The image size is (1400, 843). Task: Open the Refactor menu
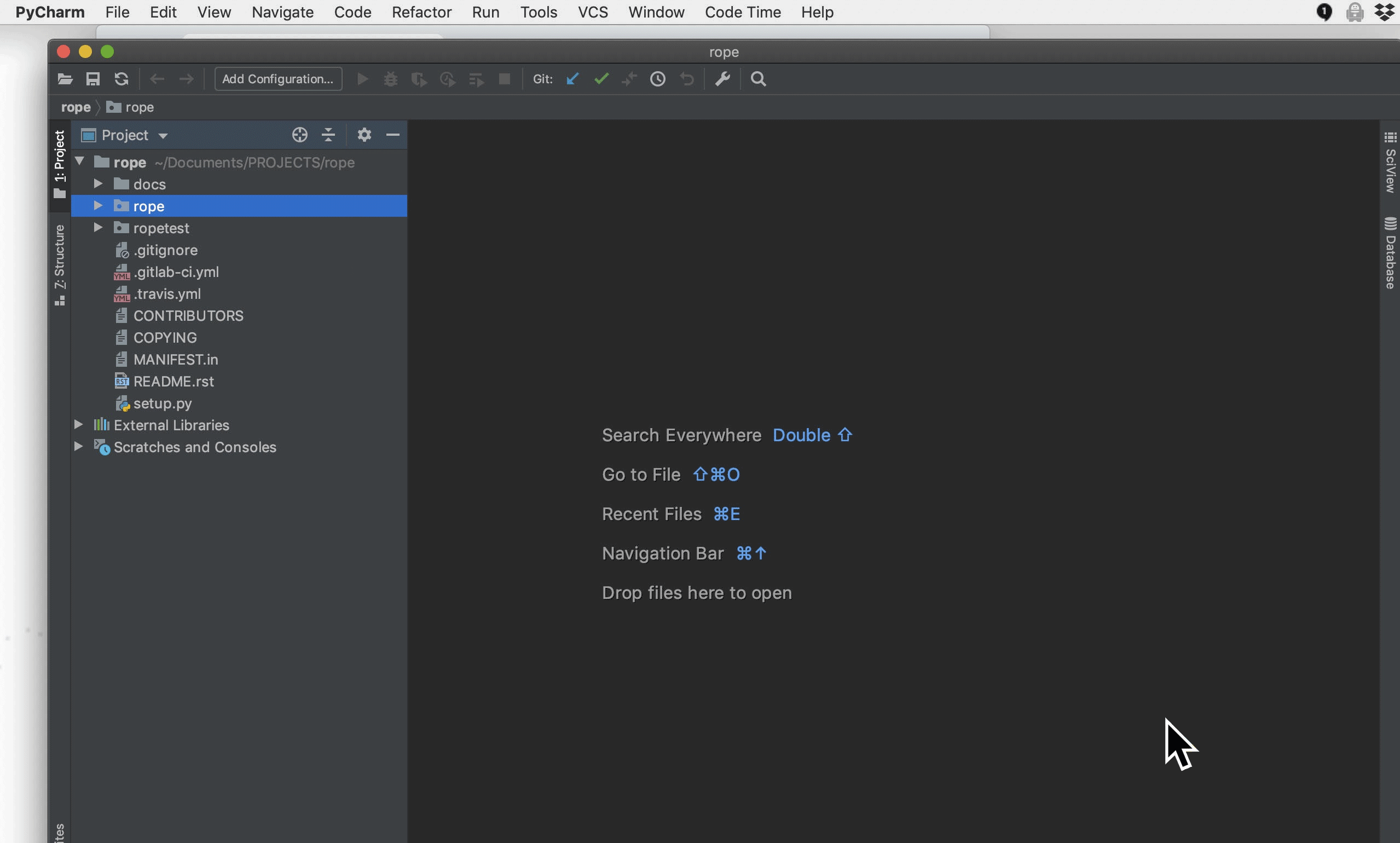tap(421, 12)
